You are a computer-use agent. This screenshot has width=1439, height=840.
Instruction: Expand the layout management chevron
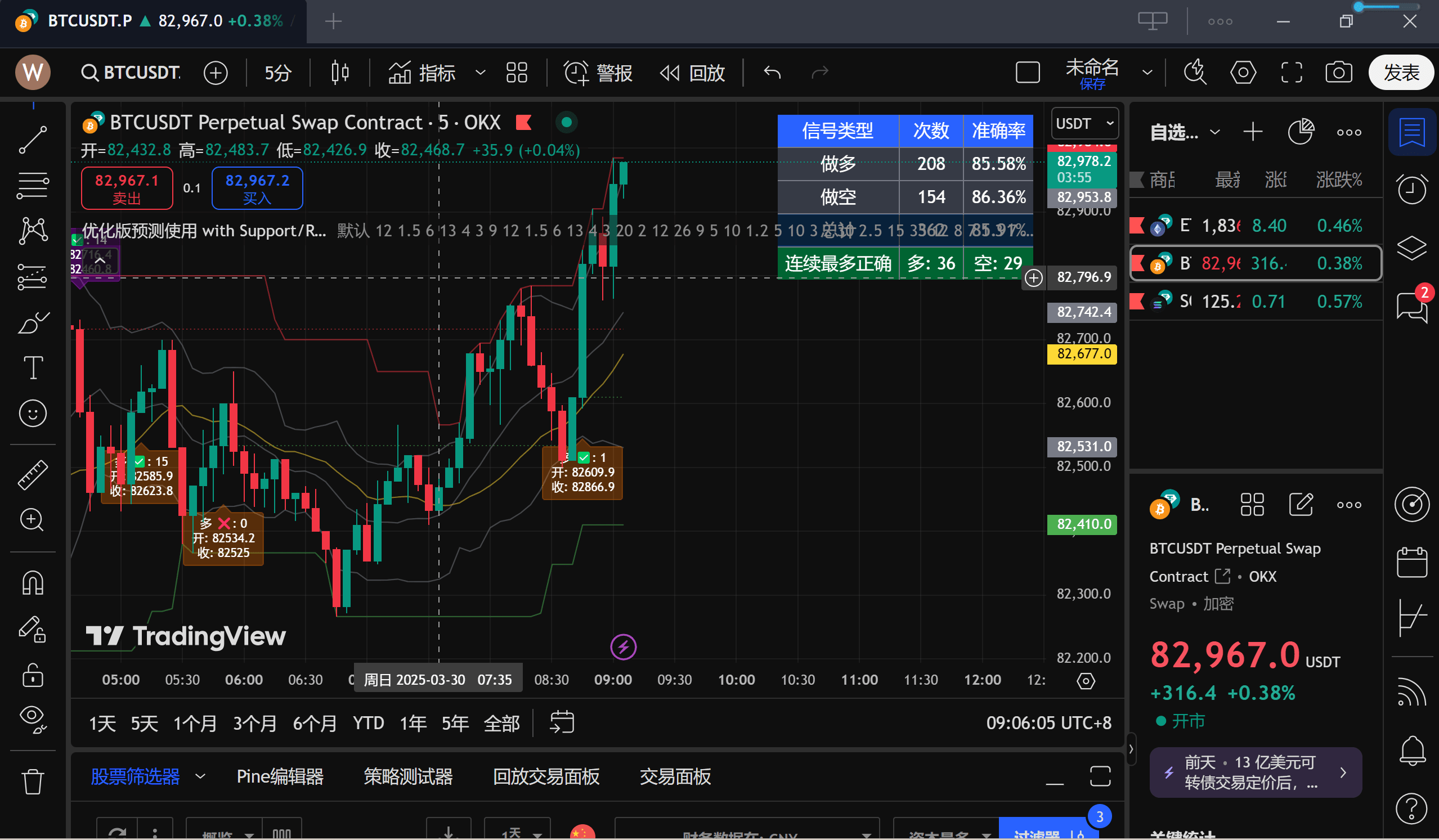pos(1147,73)
